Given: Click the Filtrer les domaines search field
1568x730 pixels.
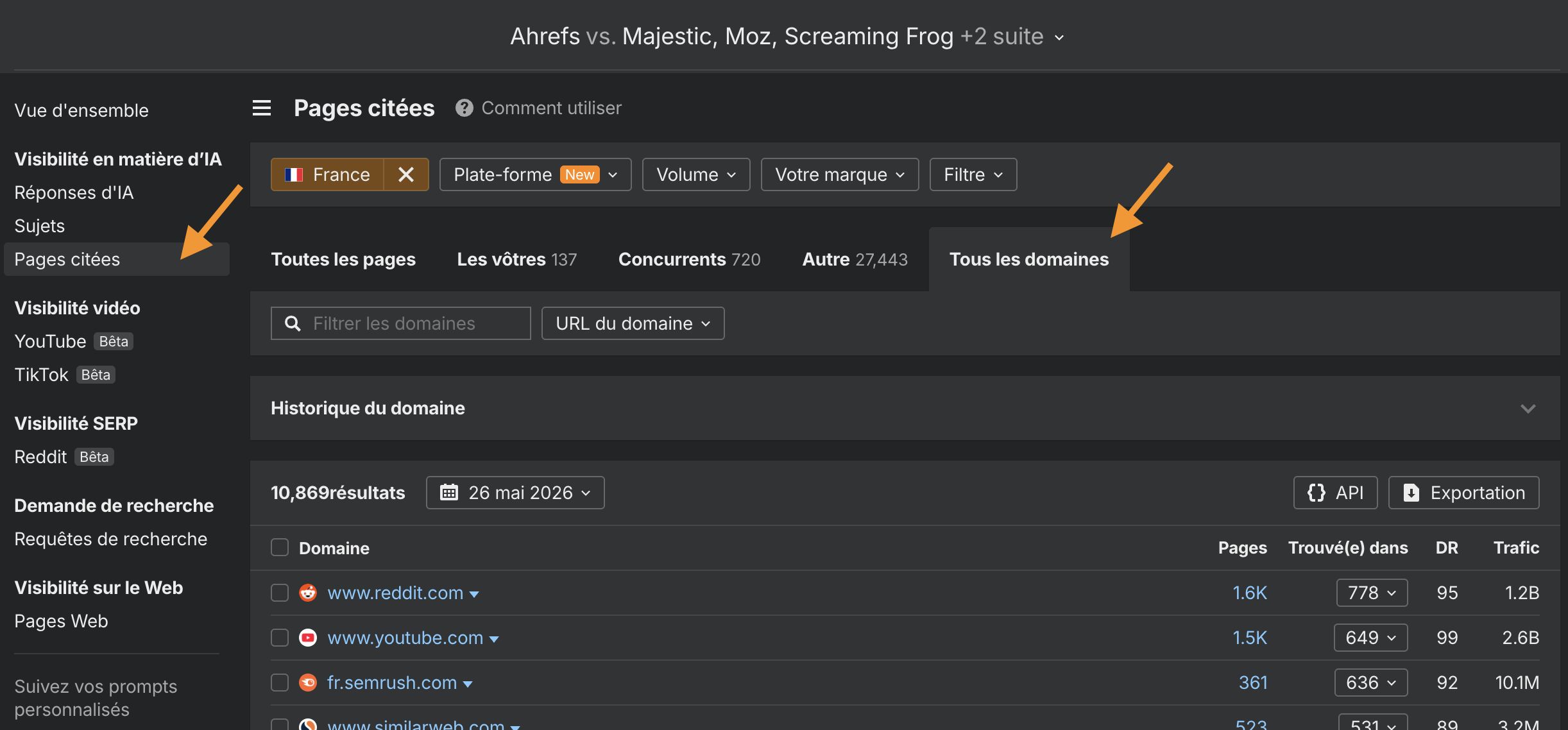Looking at the screenshot, I should click(x=401, y=323).
